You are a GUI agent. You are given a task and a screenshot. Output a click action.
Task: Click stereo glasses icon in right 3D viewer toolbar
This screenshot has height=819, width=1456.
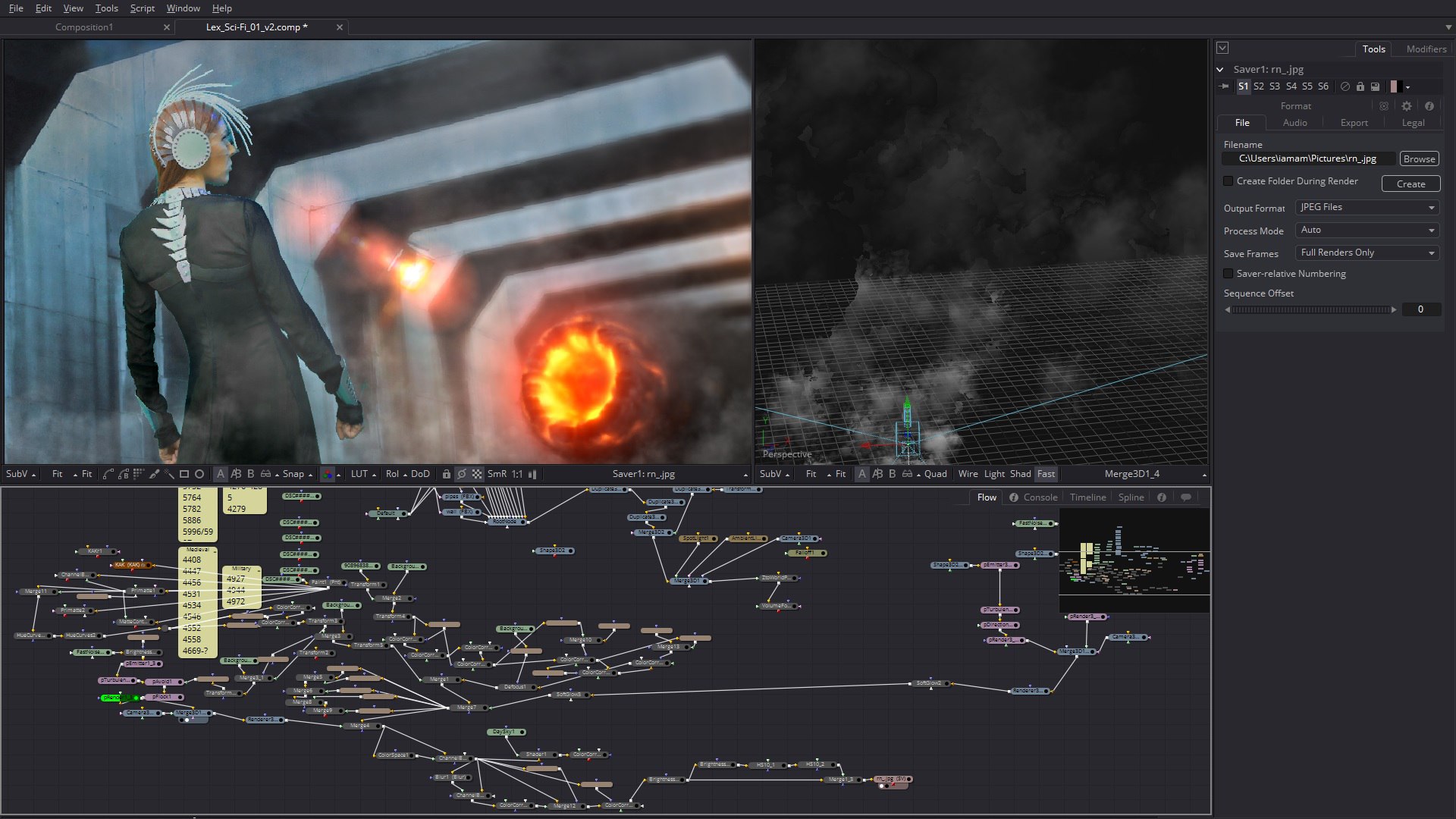[x=907, y=474]
